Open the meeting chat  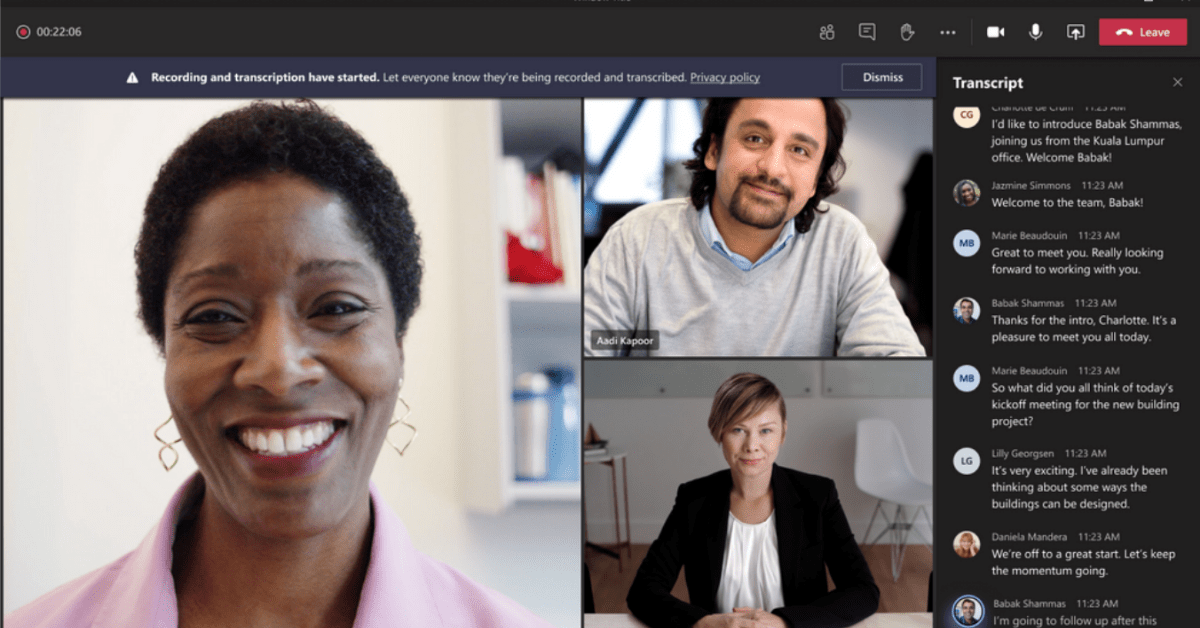coord(866,31)
